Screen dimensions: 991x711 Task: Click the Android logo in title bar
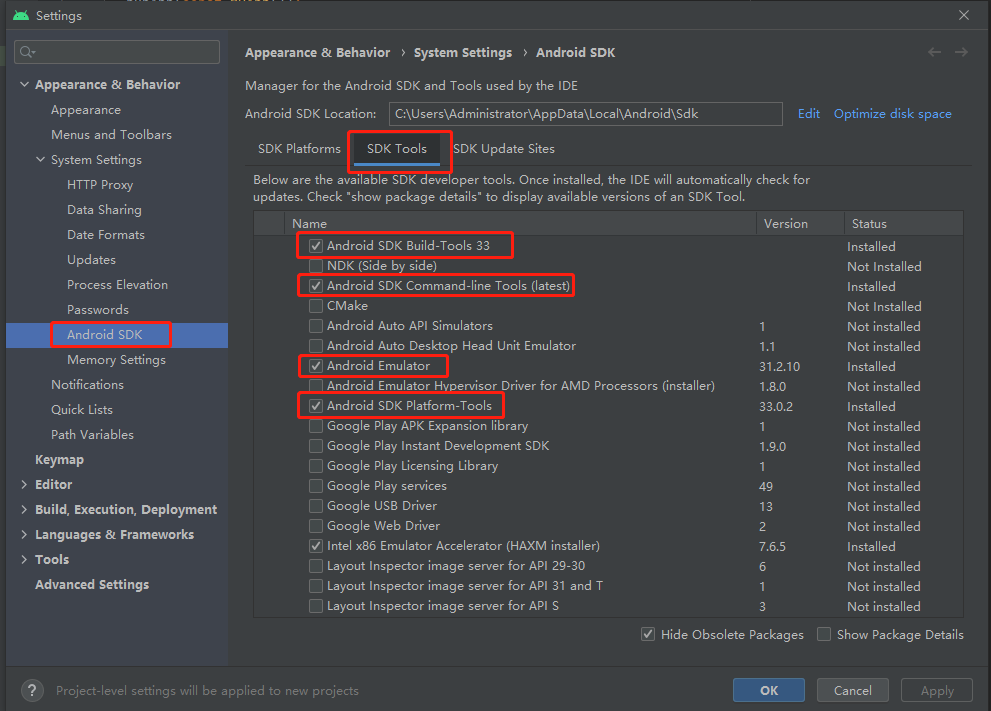pyautogui.click(x=21, y=15)
